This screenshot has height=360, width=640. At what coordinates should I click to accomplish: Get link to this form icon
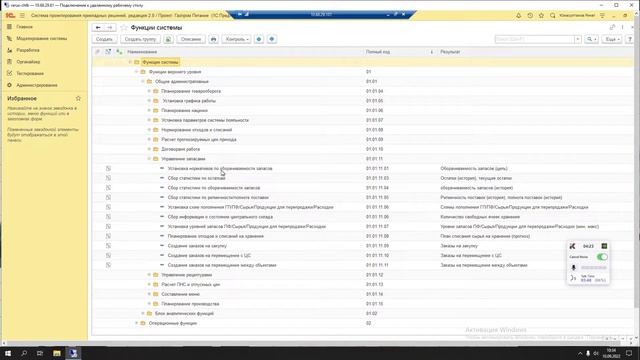(612, 27)
